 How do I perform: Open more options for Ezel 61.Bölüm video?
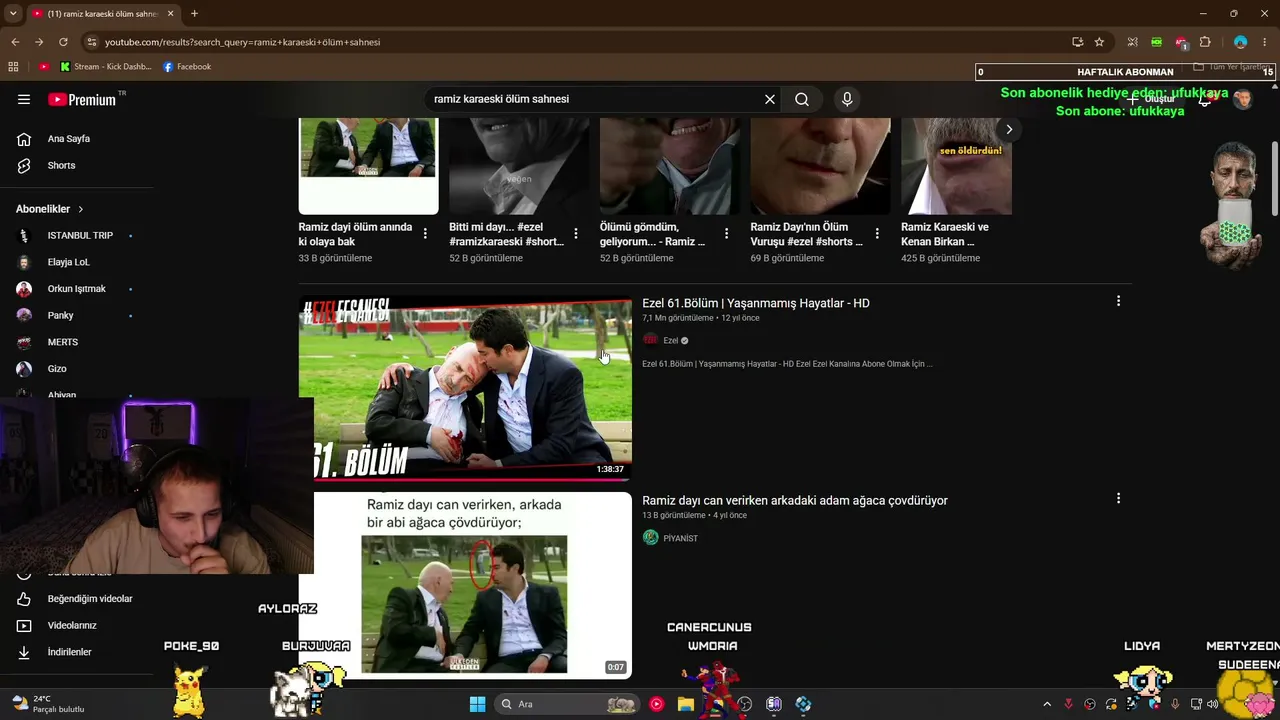click(1118, 301)
